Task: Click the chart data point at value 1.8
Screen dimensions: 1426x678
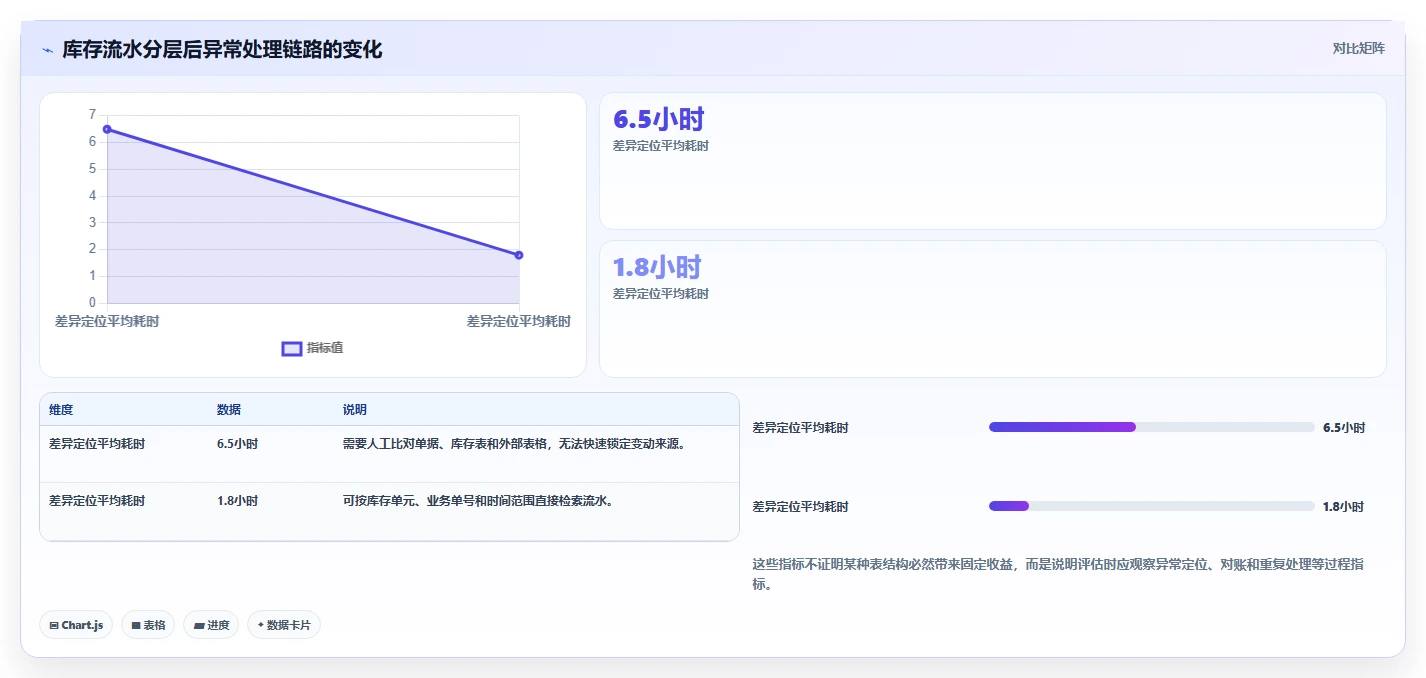Action: pyautogui.click(x=519, y=255)
